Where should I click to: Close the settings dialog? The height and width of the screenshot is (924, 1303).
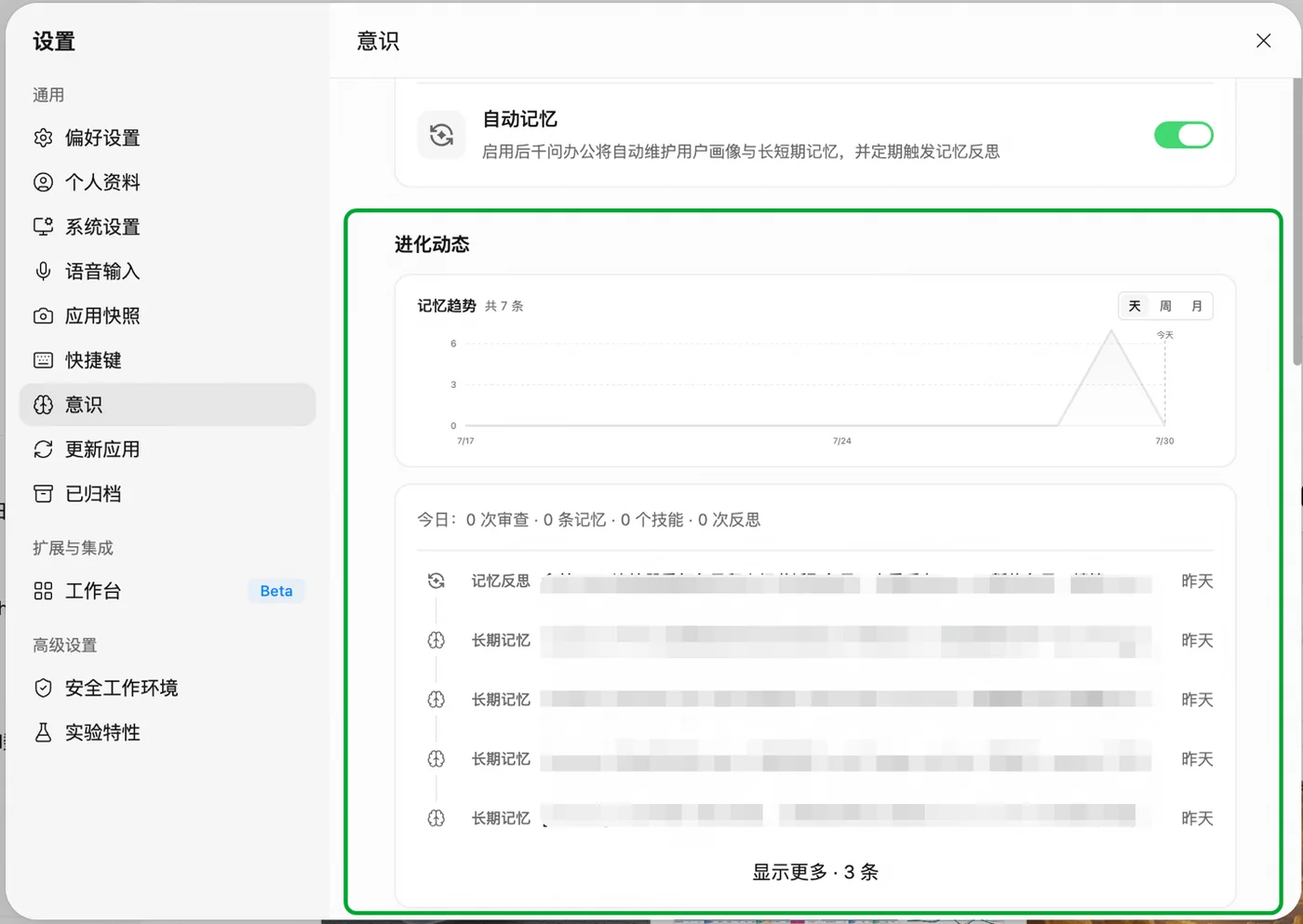coord(1263,41)
